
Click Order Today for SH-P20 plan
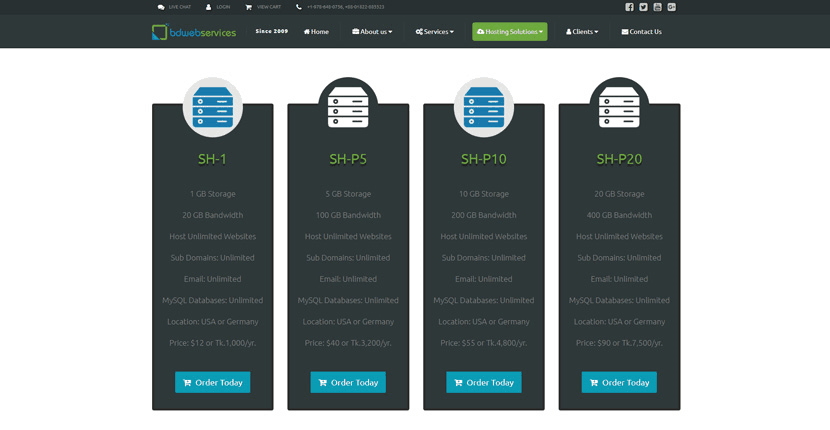[619, 382]
